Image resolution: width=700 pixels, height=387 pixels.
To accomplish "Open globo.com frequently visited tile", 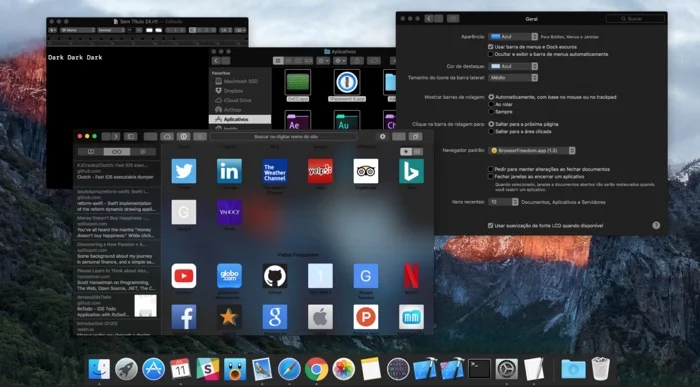I will [x=229, y=276].
